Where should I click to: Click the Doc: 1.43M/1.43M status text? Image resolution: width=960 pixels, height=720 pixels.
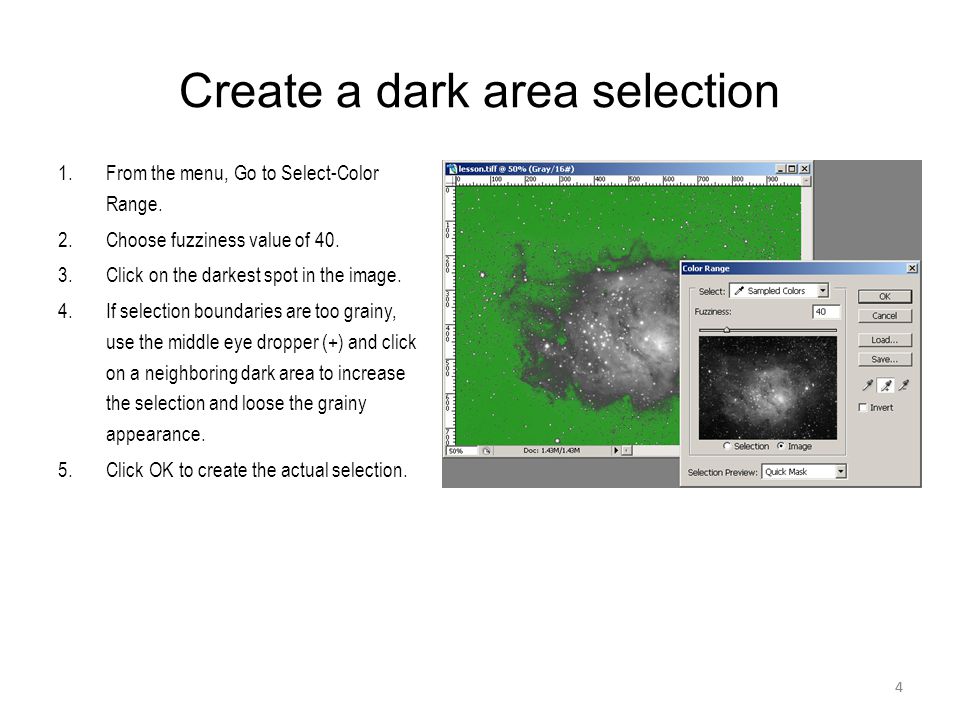tap(552, 451)
